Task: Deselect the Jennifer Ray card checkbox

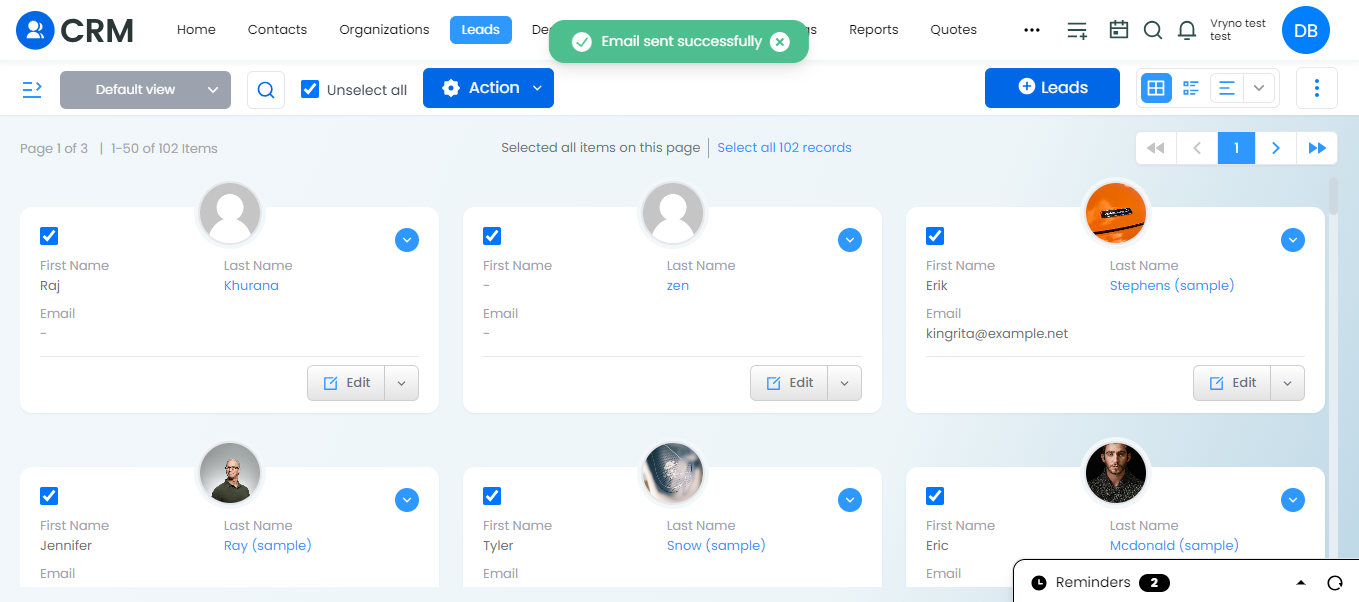Action: coord(49,496)
